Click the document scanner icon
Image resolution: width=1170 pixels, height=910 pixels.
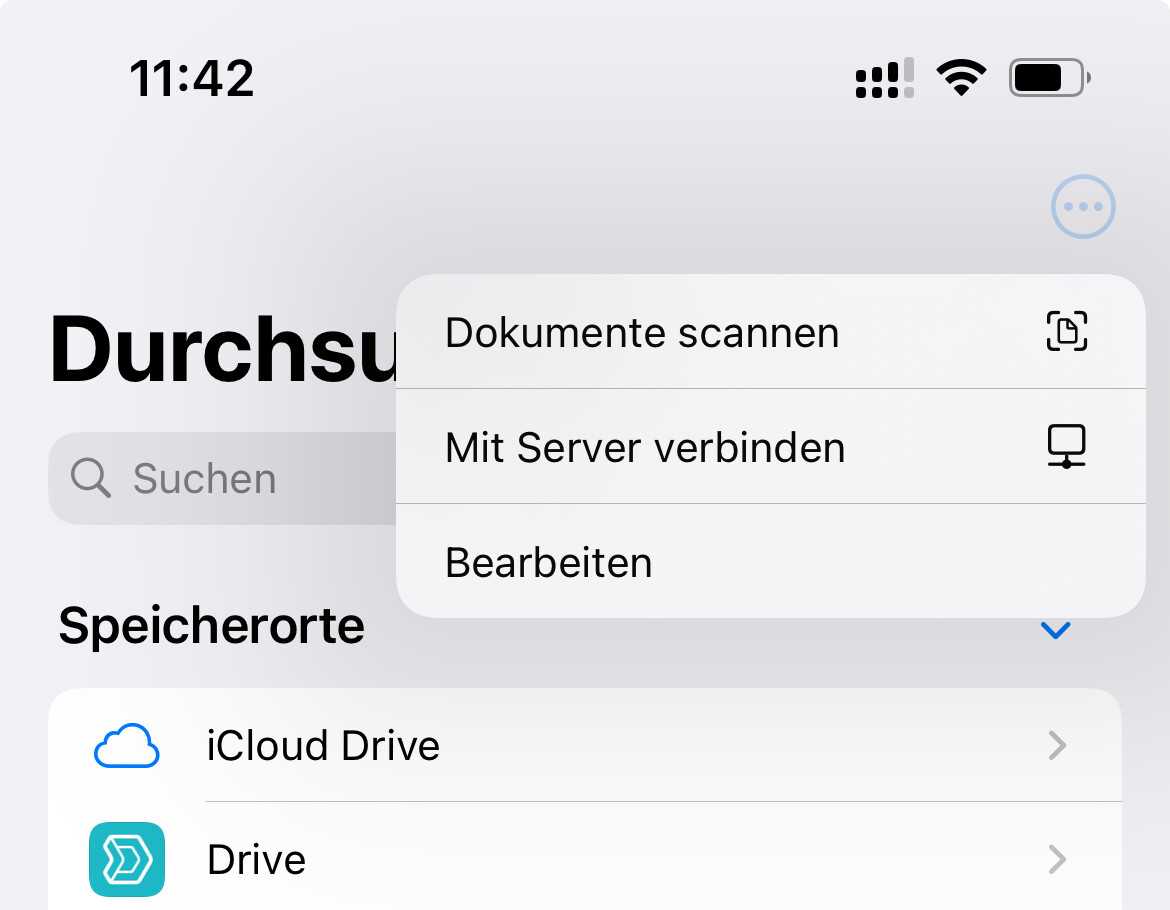[x=1066, y=331]
